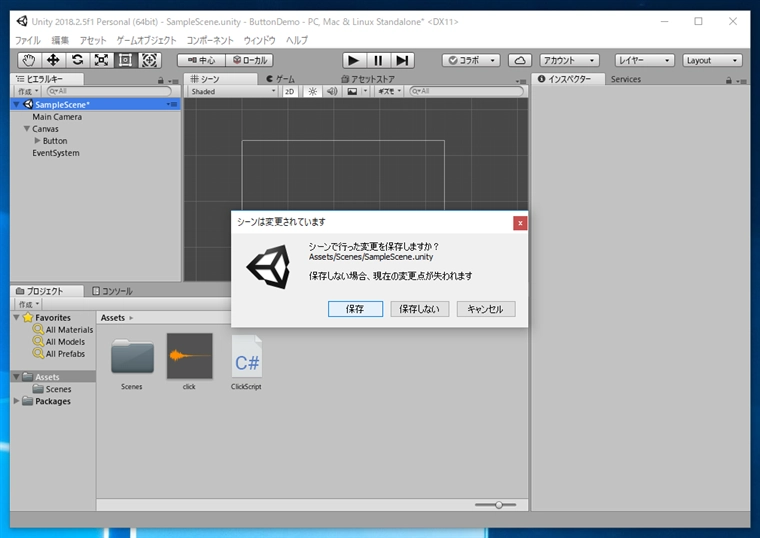Open the Layout dropdown
This screenshot has height=538, width=760.
[712, 60]
